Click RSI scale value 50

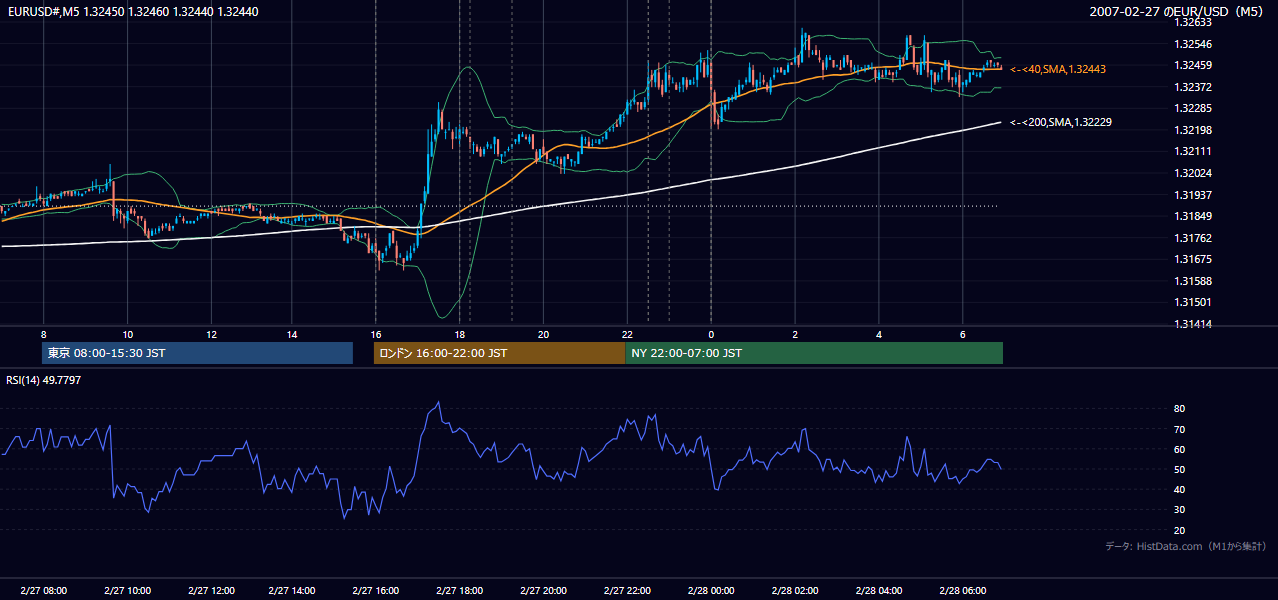point(1179,469)
